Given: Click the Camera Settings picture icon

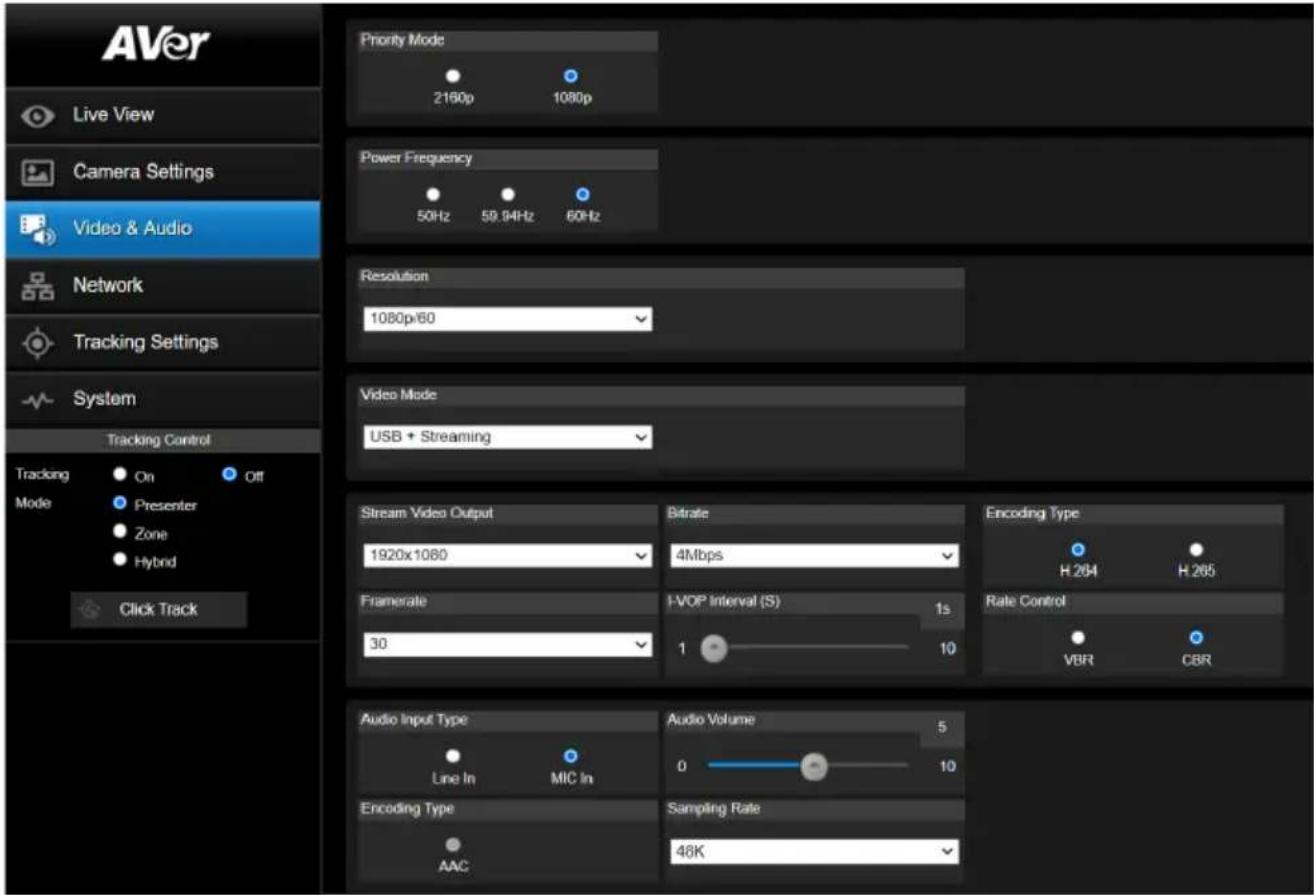Looking at the screenshot, I should point(38,173).
